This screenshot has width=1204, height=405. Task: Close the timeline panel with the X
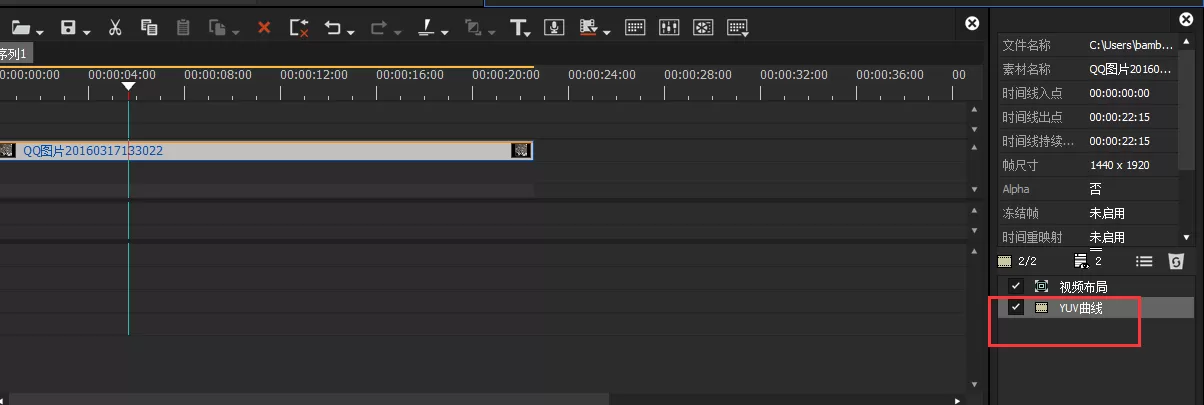(971, 23)
